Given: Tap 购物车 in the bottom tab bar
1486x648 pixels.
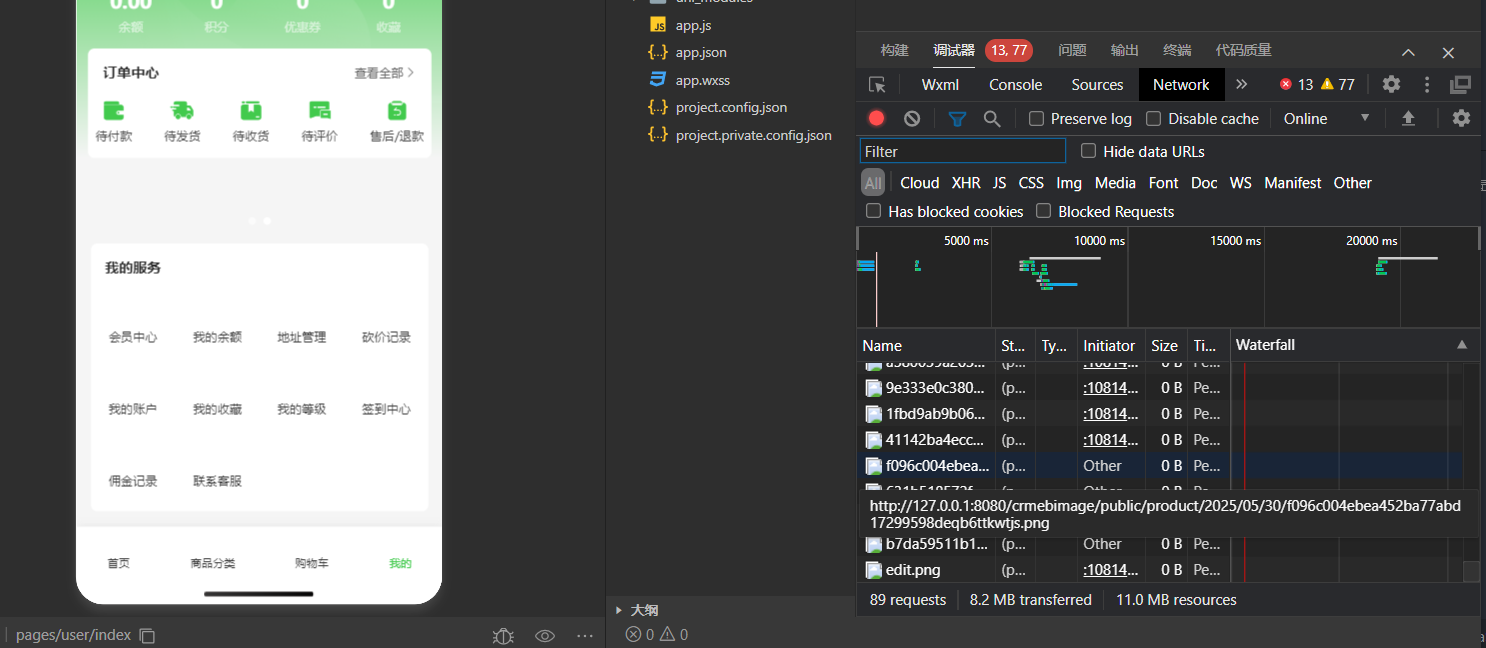Looking at the screenshot, I should (x=312, y=563).
